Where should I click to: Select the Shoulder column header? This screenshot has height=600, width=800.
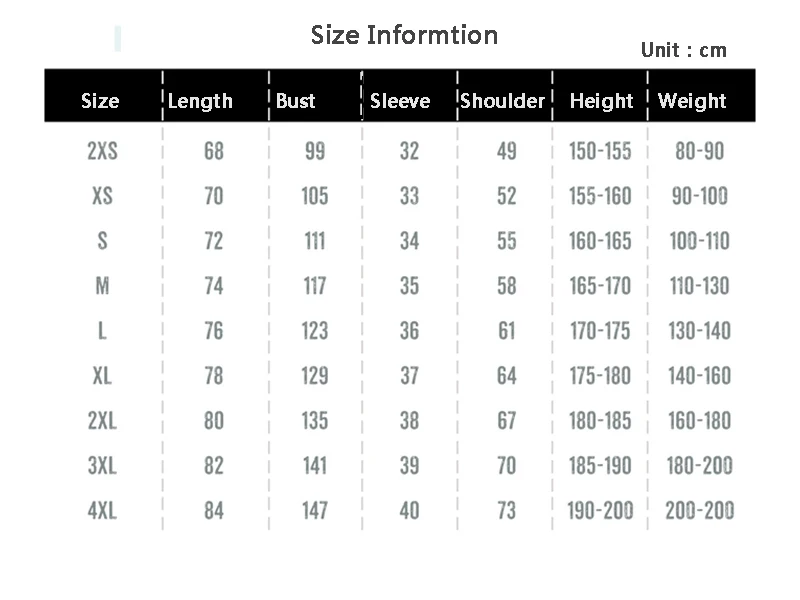[503, 101]
